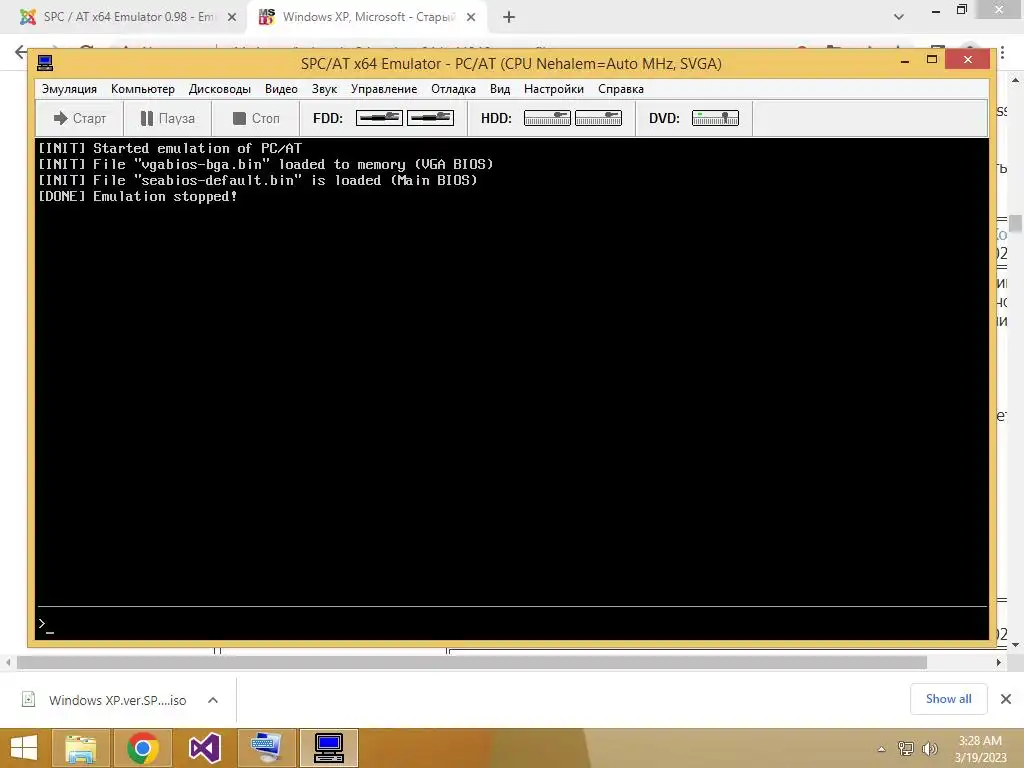Image resolution: width=1024 pixels, height=768 pixels.
Task: Click the "Started emulation of PC/AT" console line
Action: 170,148
